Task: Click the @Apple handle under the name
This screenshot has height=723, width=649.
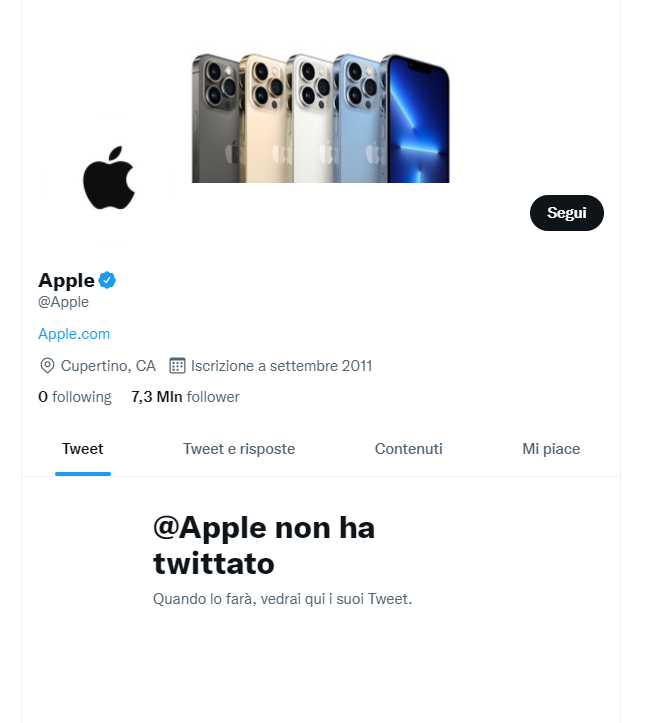Action: (x=64, y=302)
